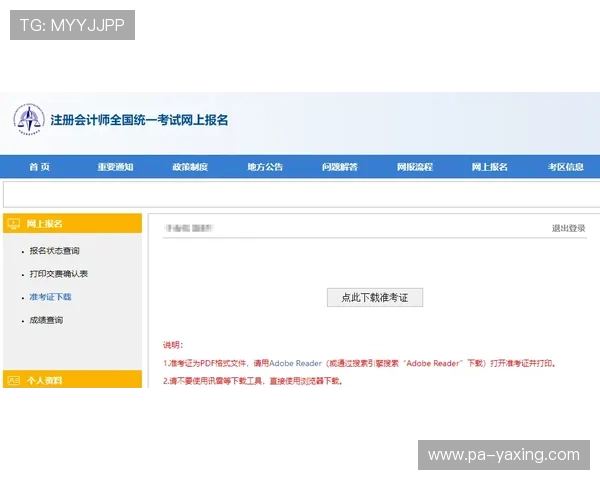Open the 首页 navigation item
The height and width of the screenshot is (480, 600).
click(x=39, y=167)
